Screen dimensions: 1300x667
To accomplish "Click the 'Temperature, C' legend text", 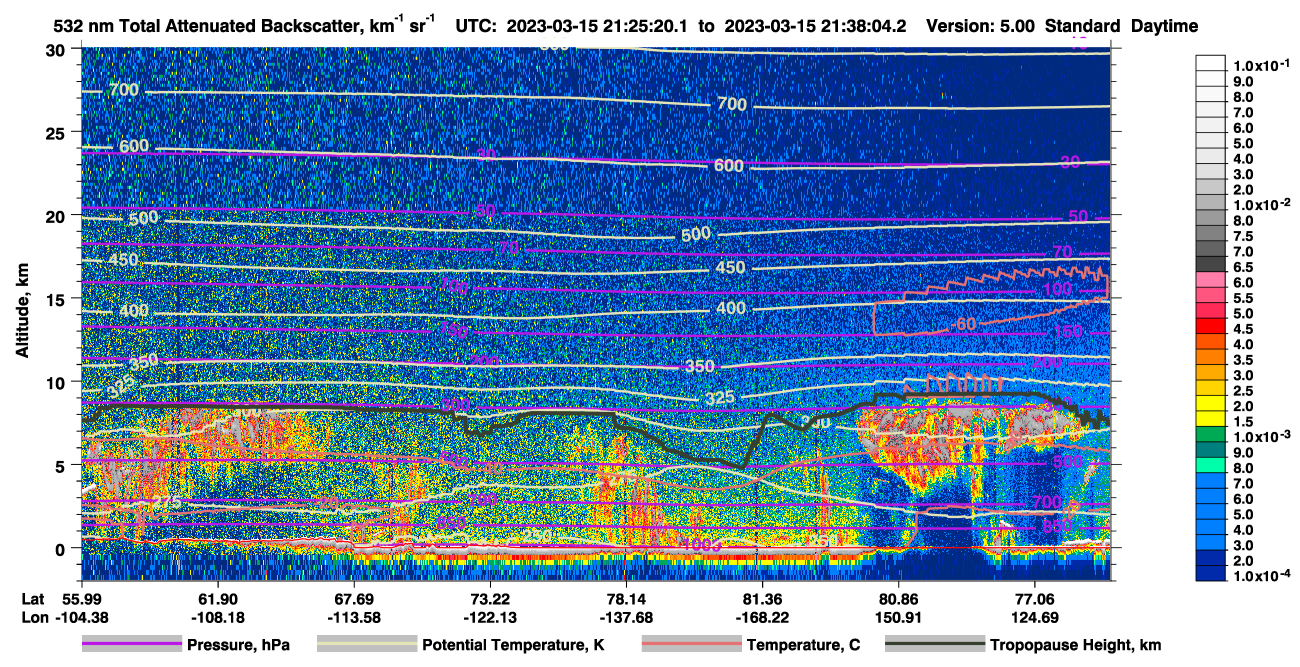I will (x=803, y=645).
